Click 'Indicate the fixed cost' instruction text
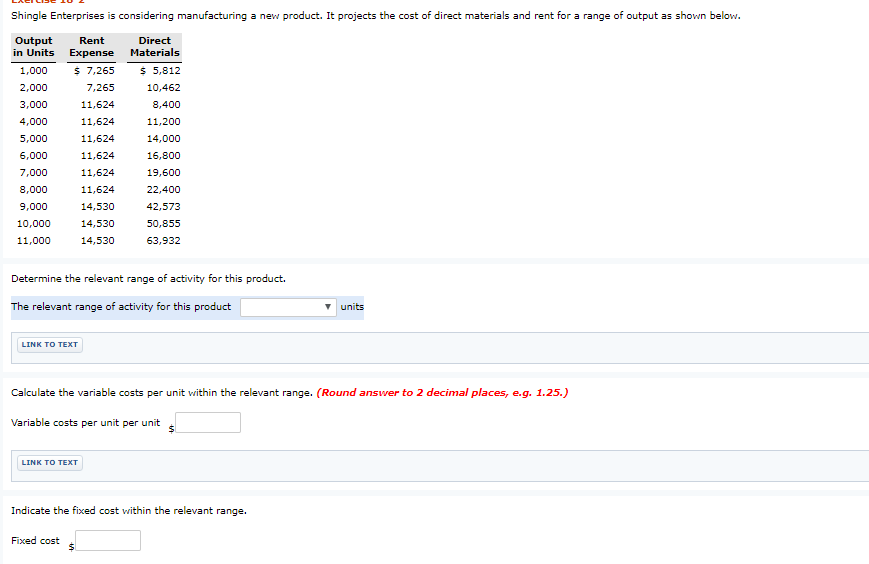The image size is (869, 564). tap(129, 511)
